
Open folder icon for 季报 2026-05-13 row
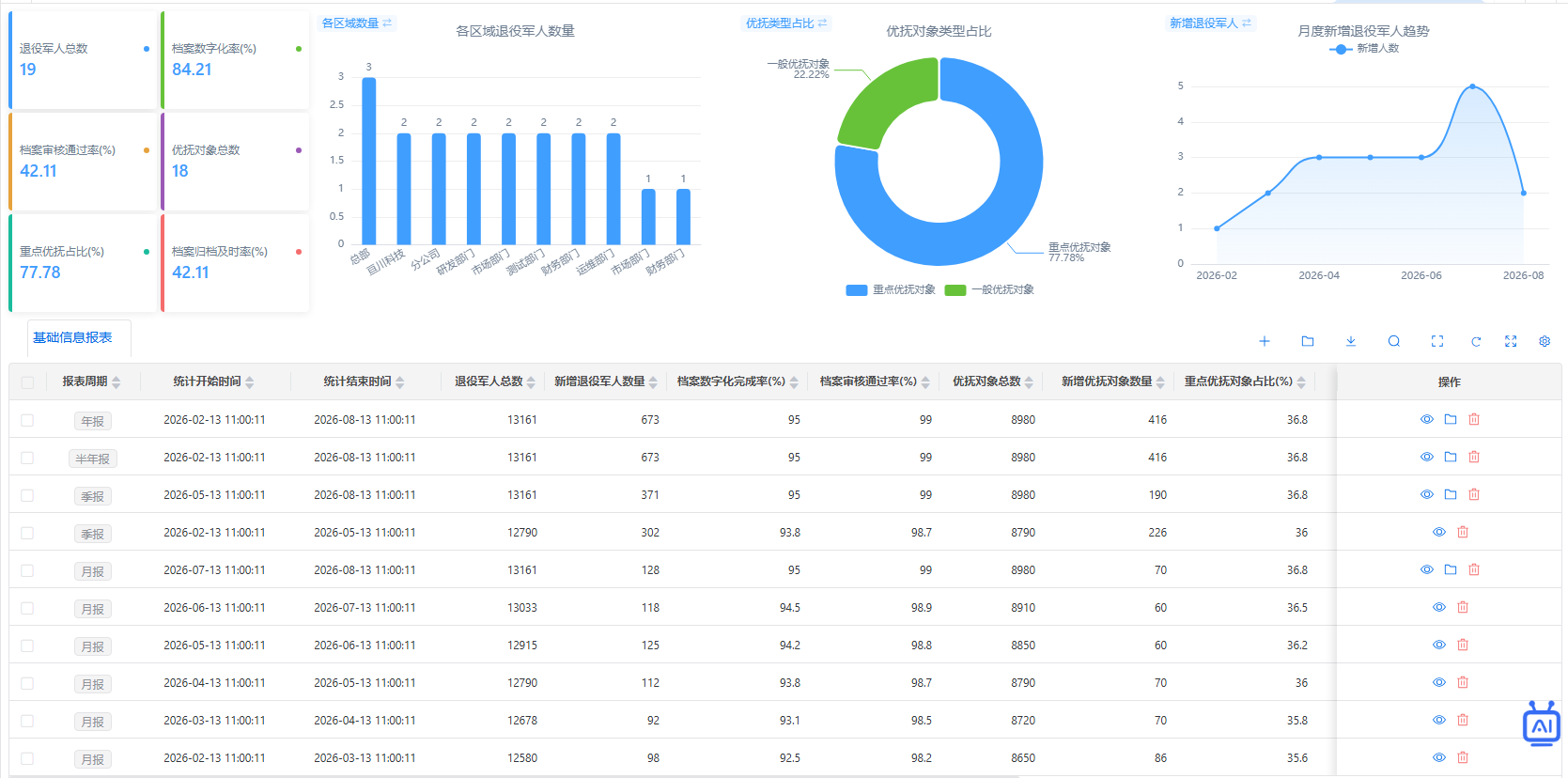click(1451, 494)
